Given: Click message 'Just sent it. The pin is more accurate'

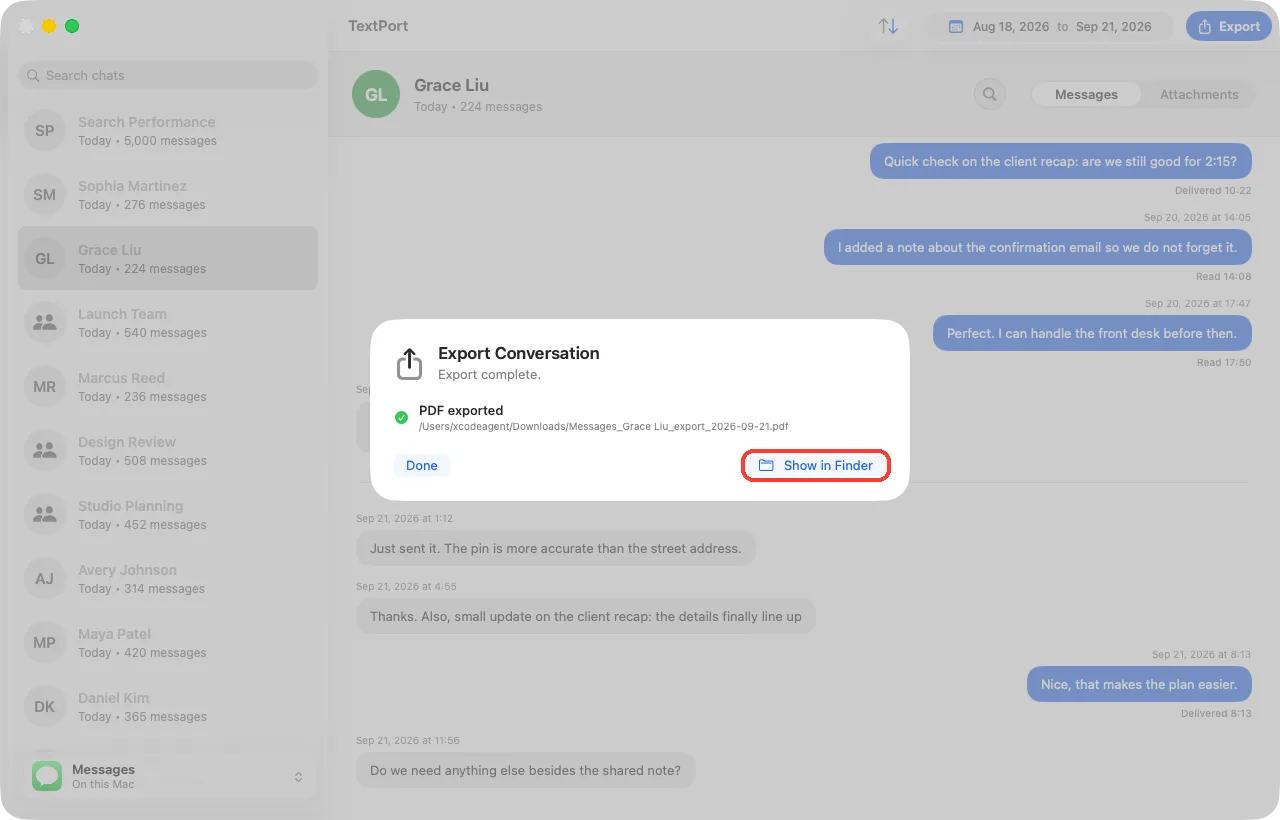Looking at the screenshot, I should pos(556,548).
